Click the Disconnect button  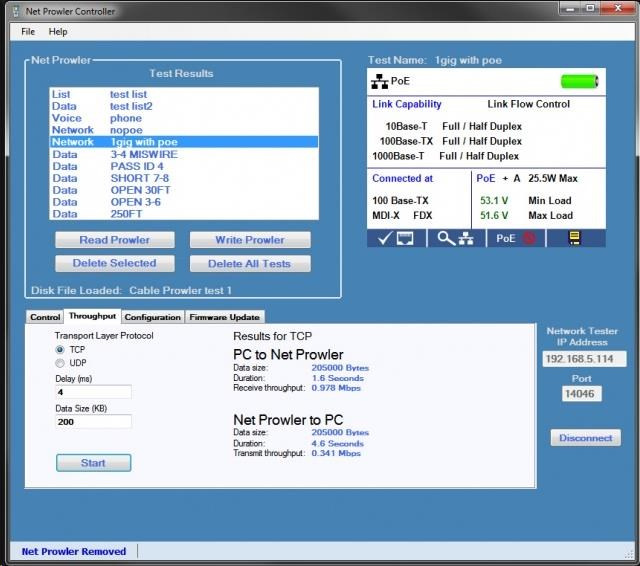pyautogui.click(x=585, y=438)
